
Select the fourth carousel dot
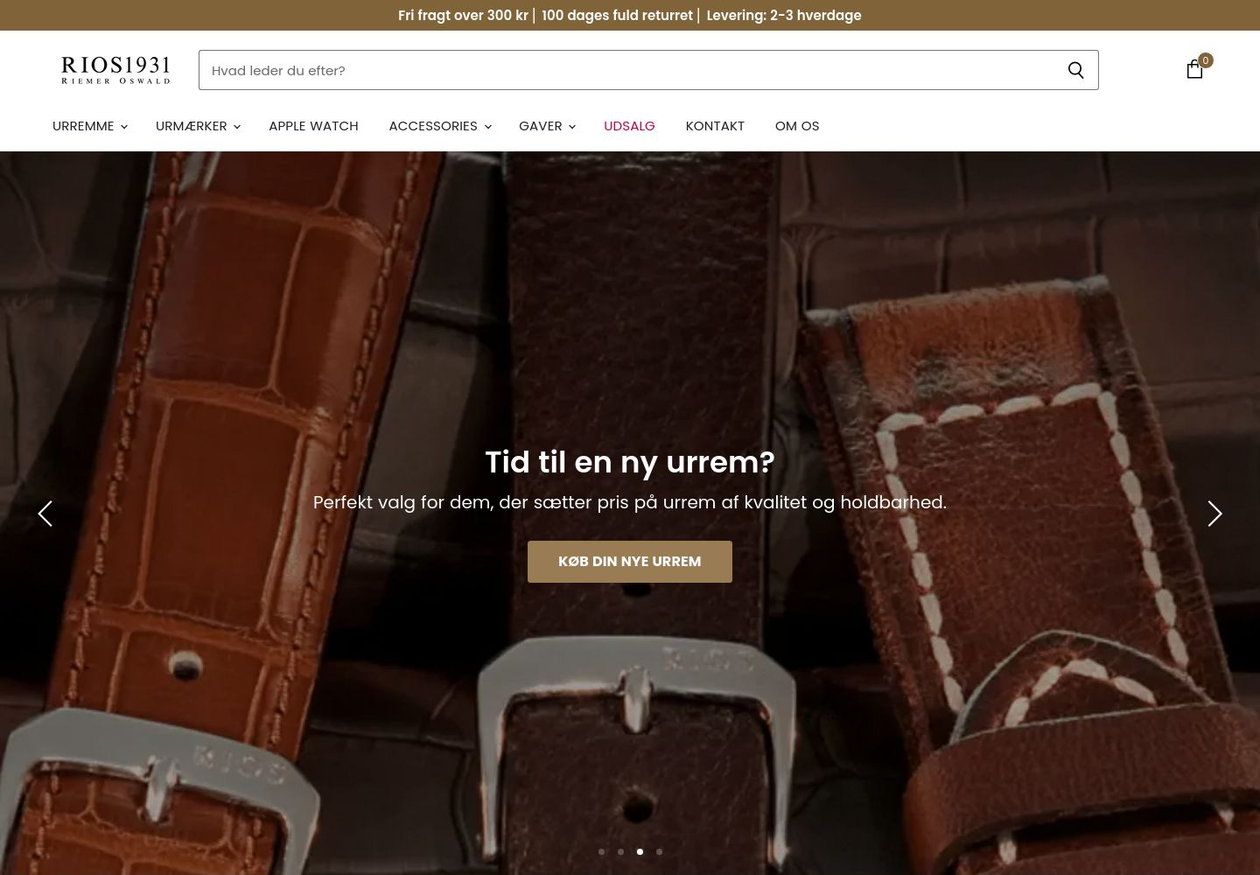pos(659,852)
